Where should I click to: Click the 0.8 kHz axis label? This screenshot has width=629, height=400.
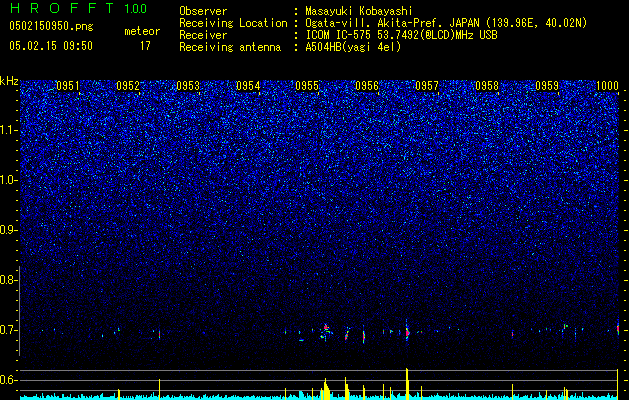point(8,280)
